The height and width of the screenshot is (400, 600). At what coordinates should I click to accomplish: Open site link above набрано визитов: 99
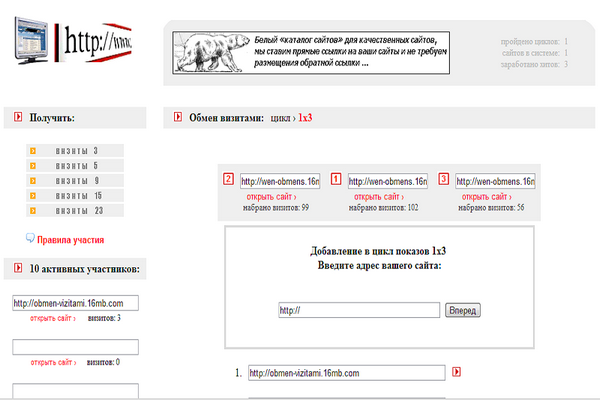271,197
